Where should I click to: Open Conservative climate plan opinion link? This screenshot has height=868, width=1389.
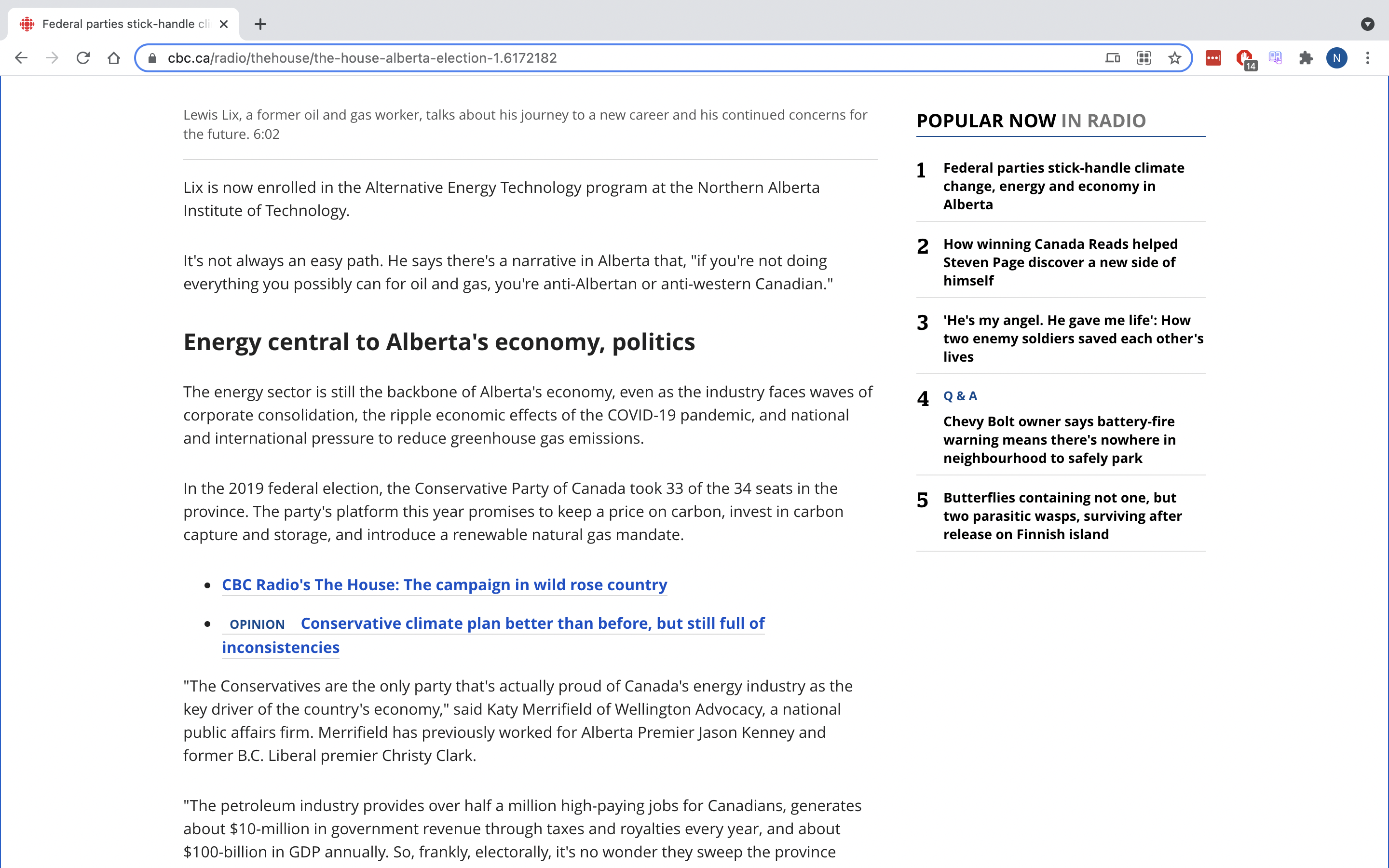(532, 624)
